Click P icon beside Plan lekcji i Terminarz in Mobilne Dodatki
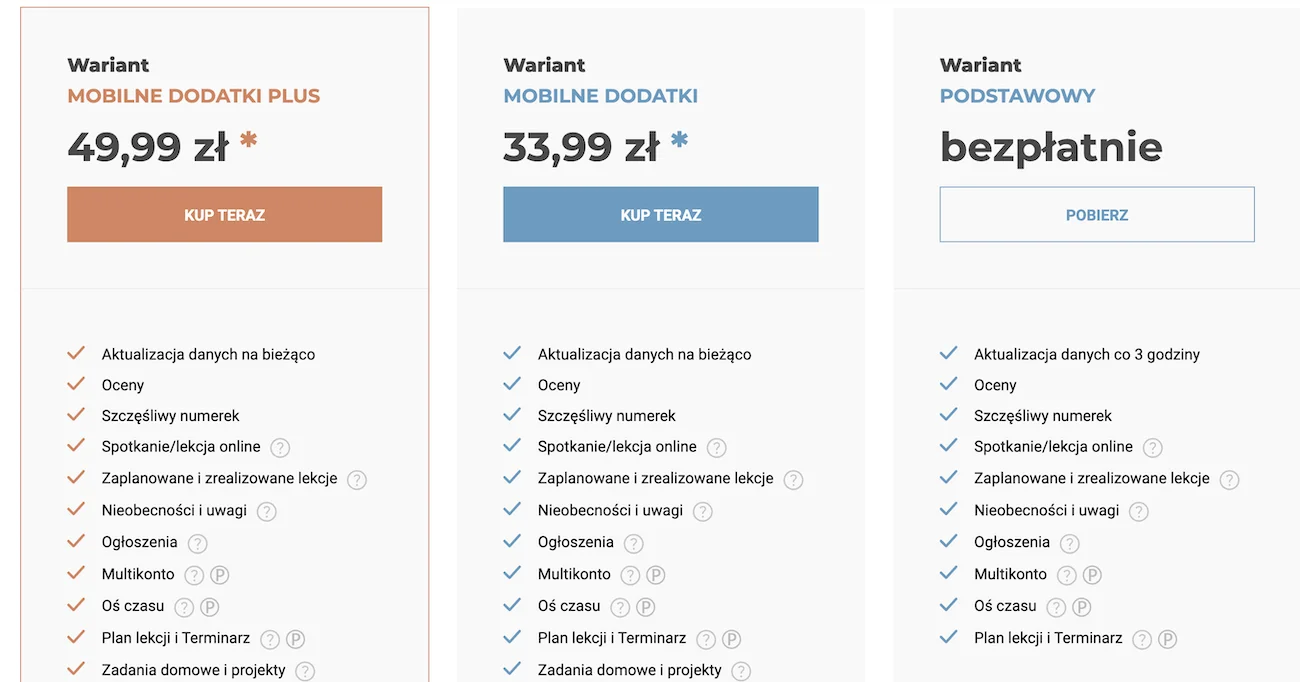This screenshot has height=682, width=1300. tap(731, 639)
